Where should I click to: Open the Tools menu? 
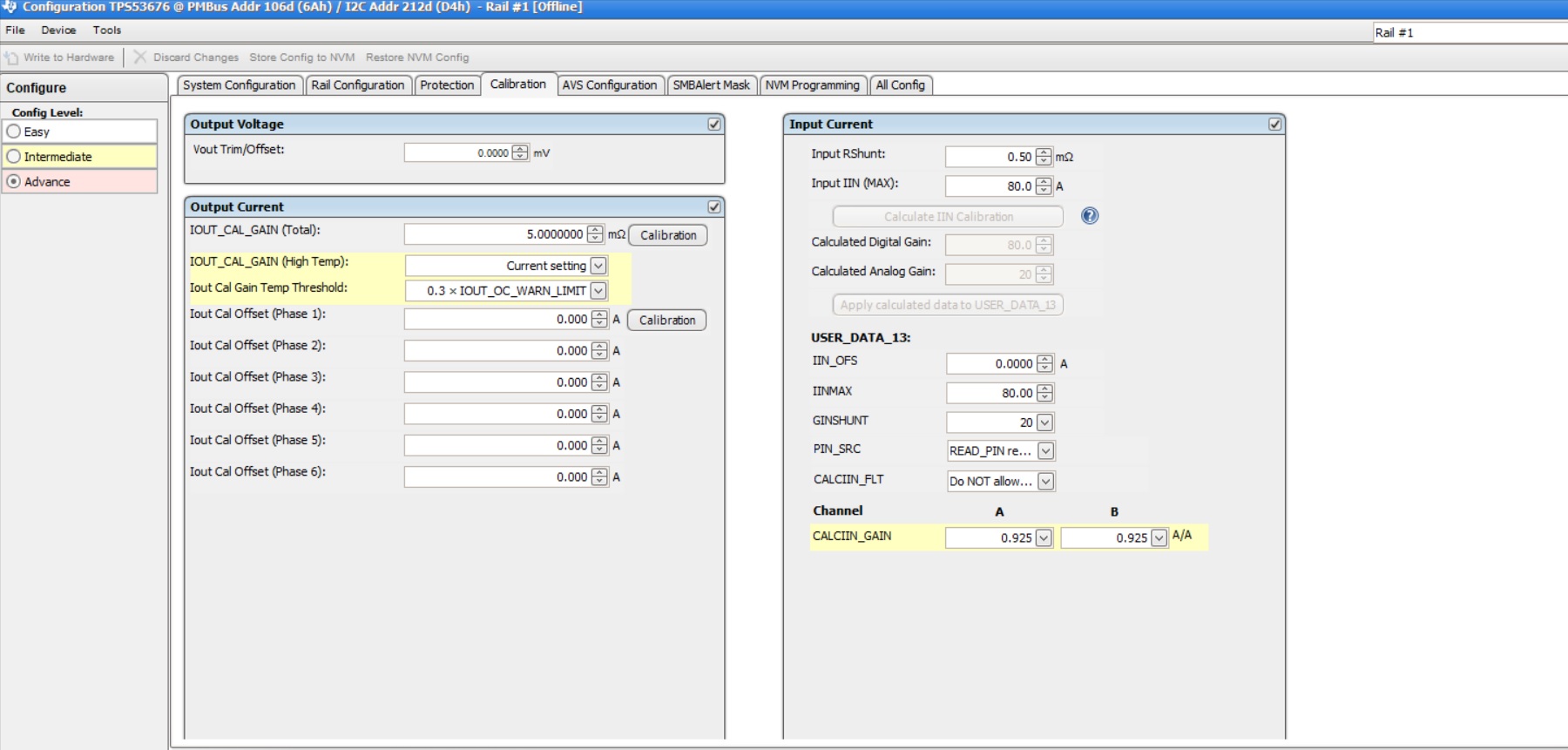pos(107,30)
